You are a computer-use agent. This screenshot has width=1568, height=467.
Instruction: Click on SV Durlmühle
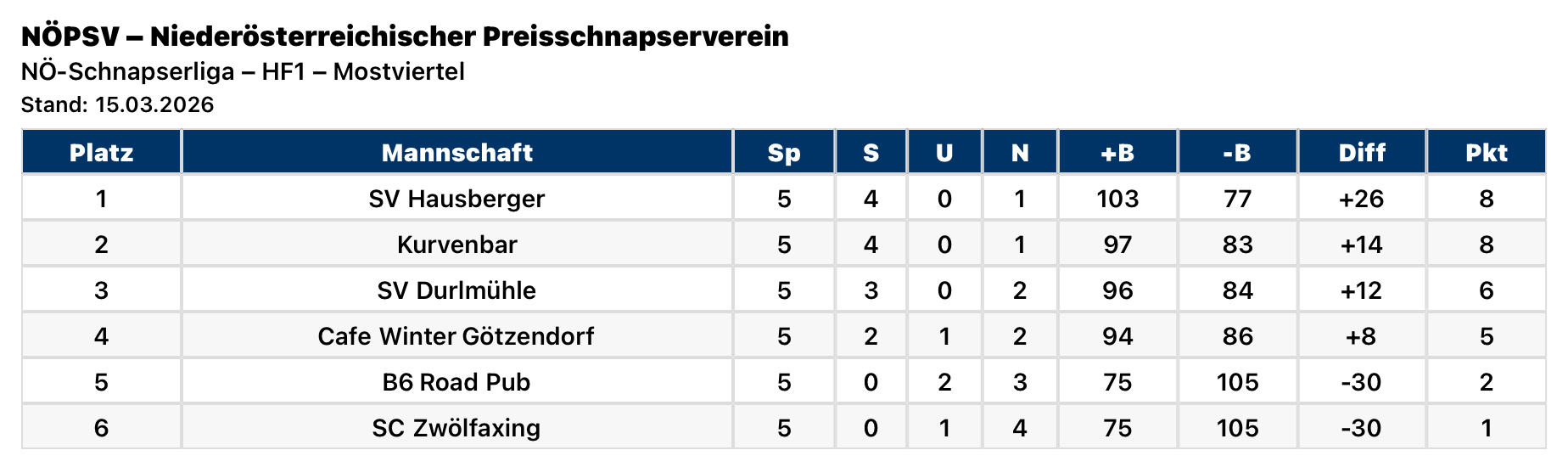(456, 290)
